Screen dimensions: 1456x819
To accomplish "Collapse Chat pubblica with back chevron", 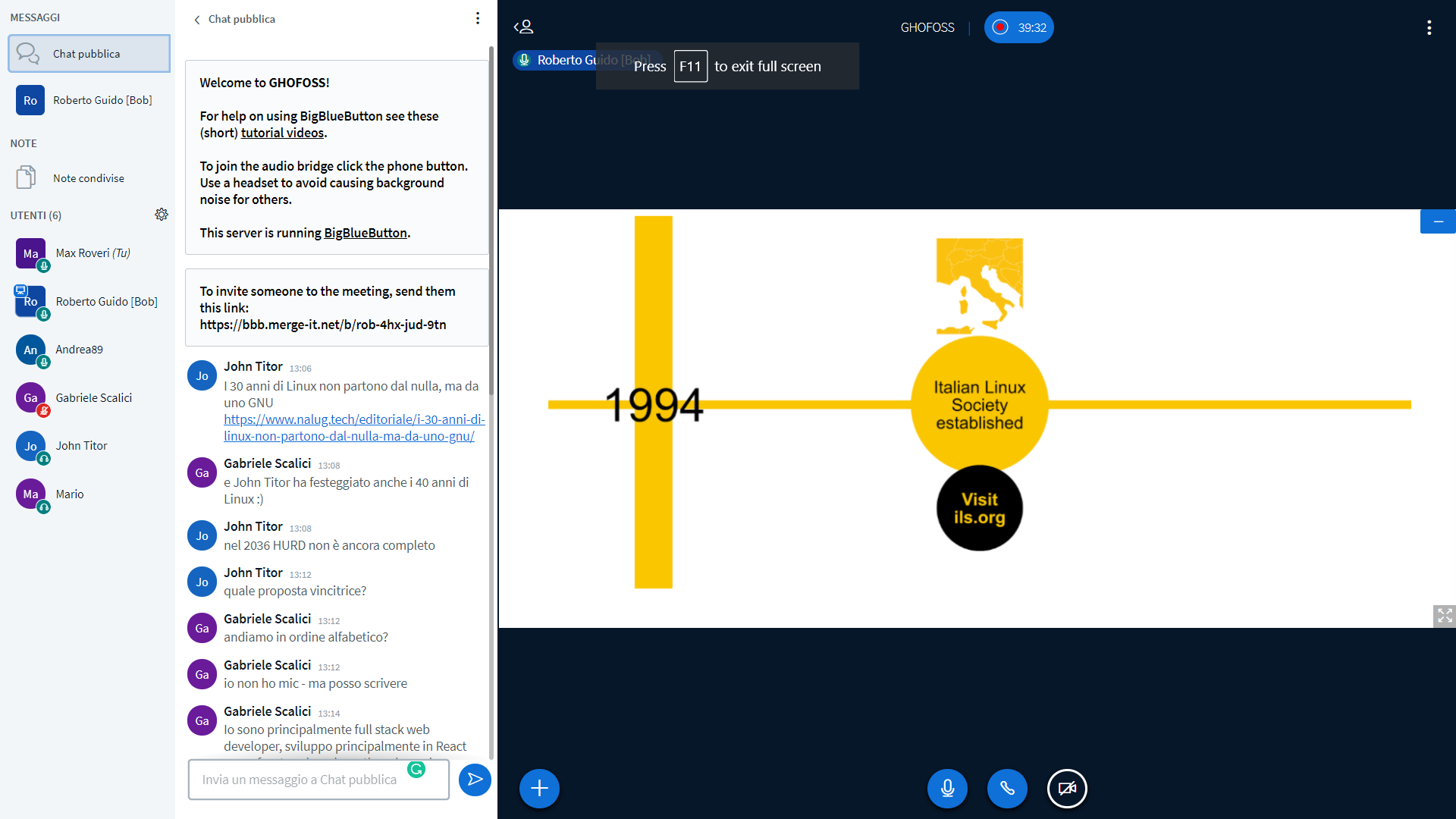I will point(198,19).
